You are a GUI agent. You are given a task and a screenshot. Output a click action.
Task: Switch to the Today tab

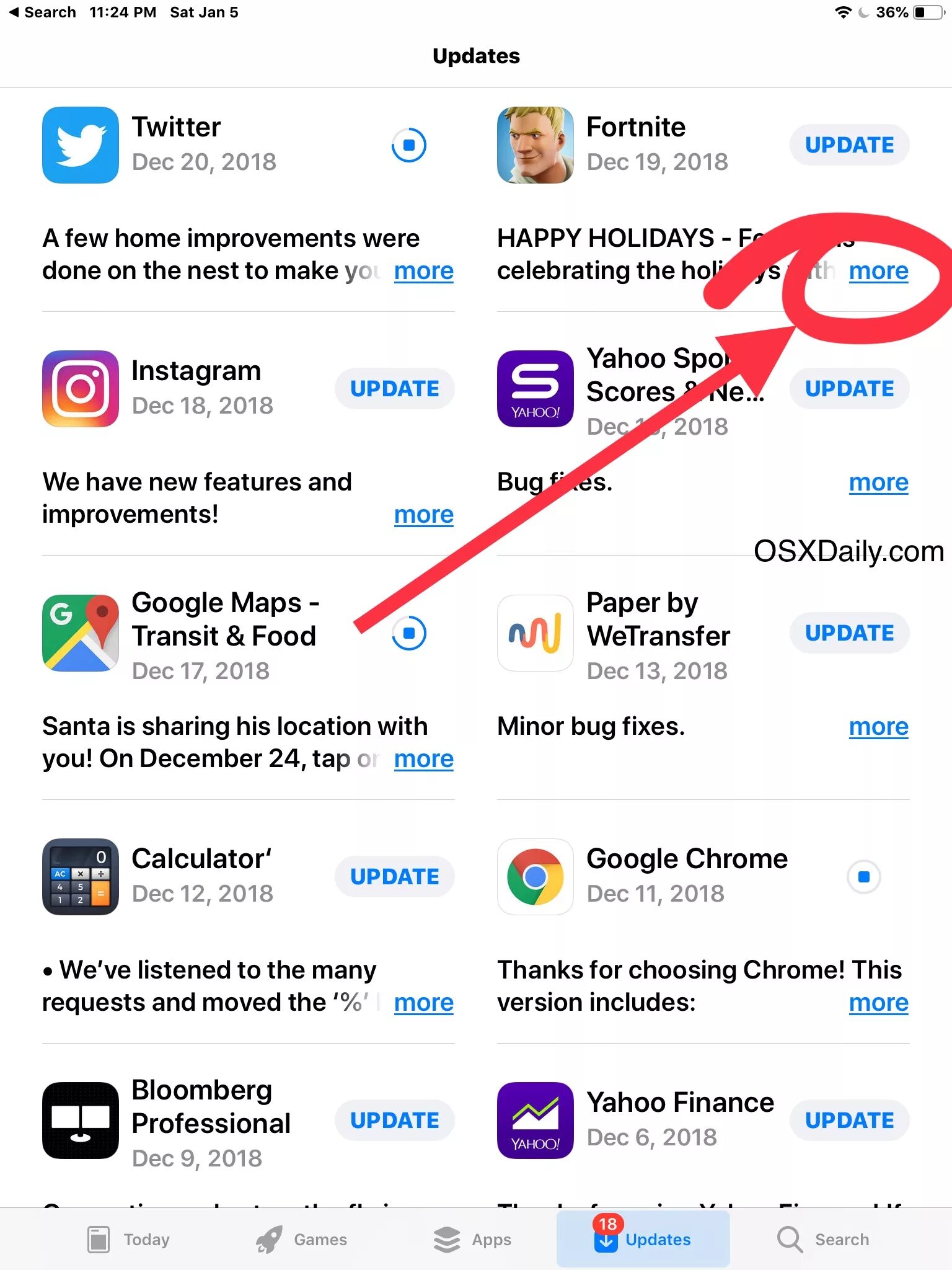click(128, 1240)
